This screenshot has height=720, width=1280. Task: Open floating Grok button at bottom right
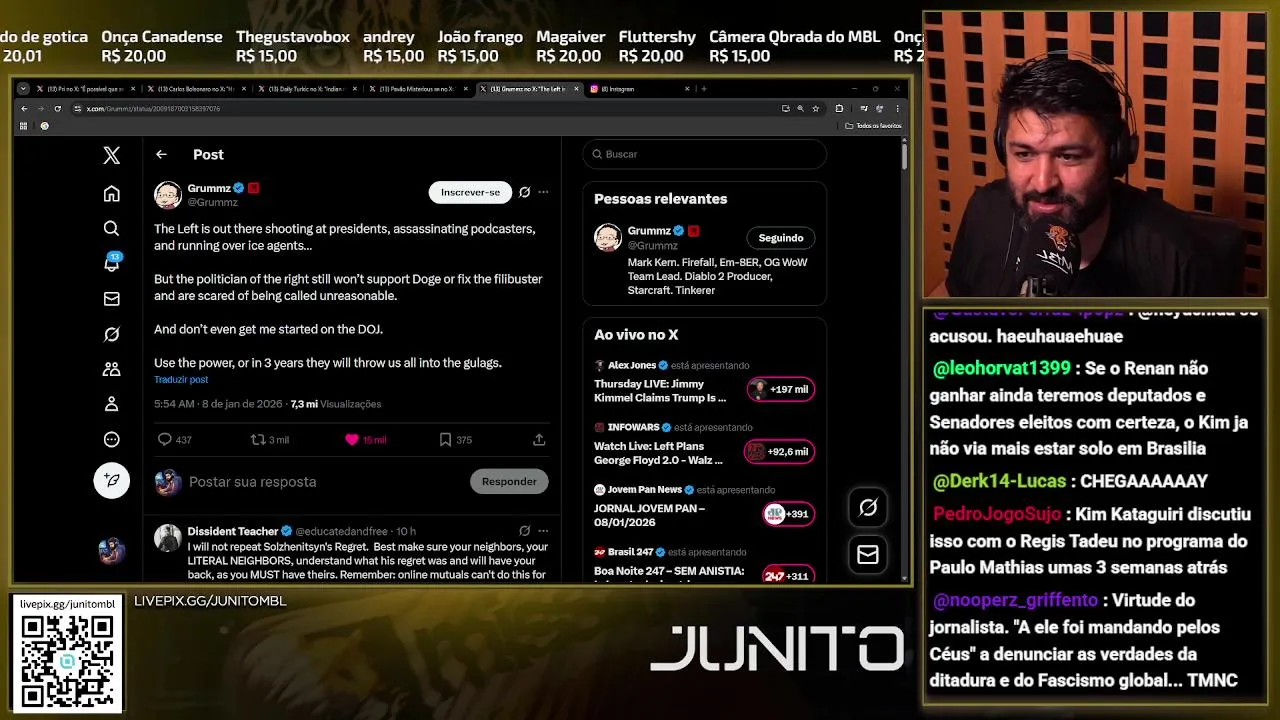coord(868,507)
